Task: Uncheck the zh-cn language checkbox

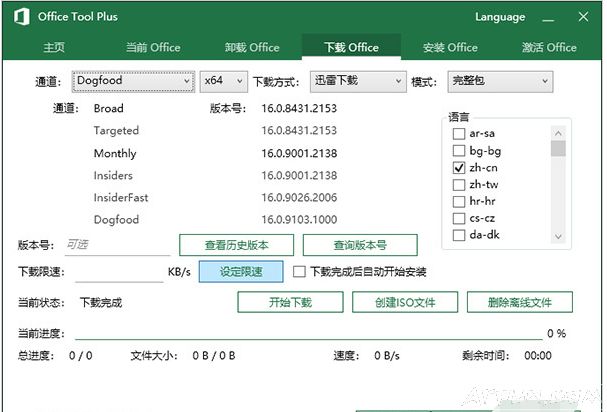Action: [459, 168]
